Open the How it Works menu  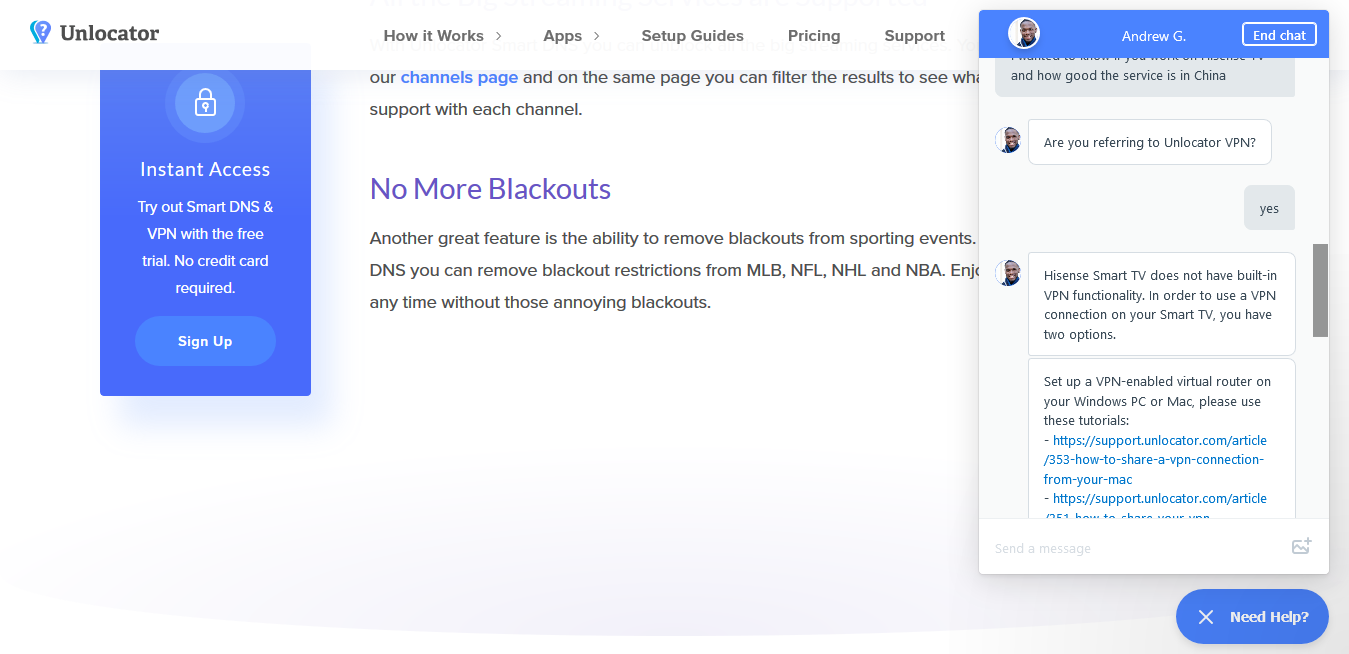pyautogui.click(x=433, y=36)
